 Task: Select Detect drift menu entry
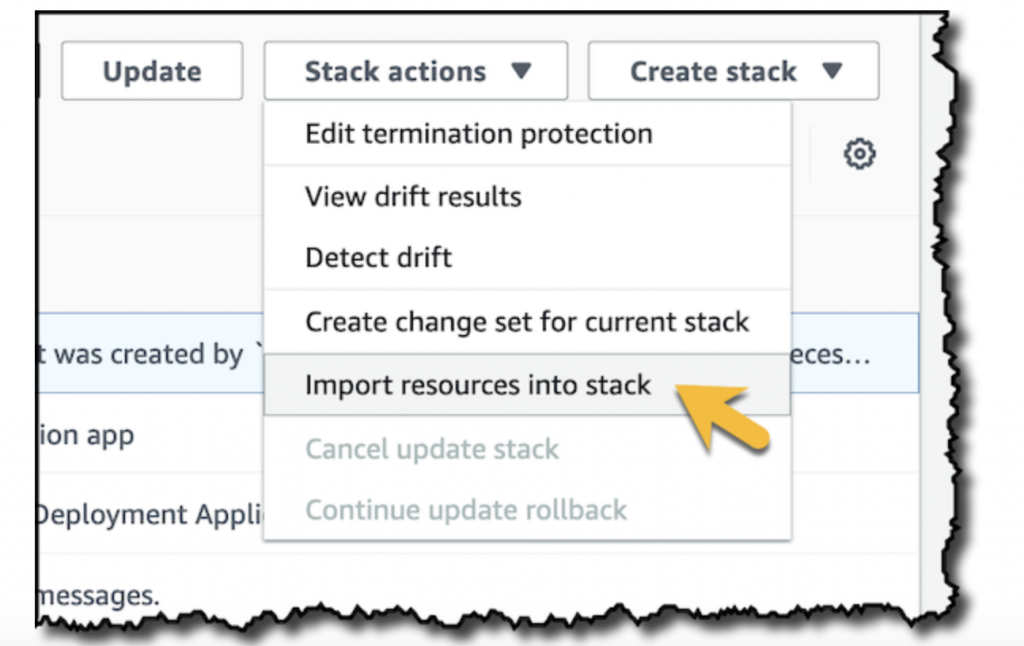pyautogui.click(x=378, y=257)
